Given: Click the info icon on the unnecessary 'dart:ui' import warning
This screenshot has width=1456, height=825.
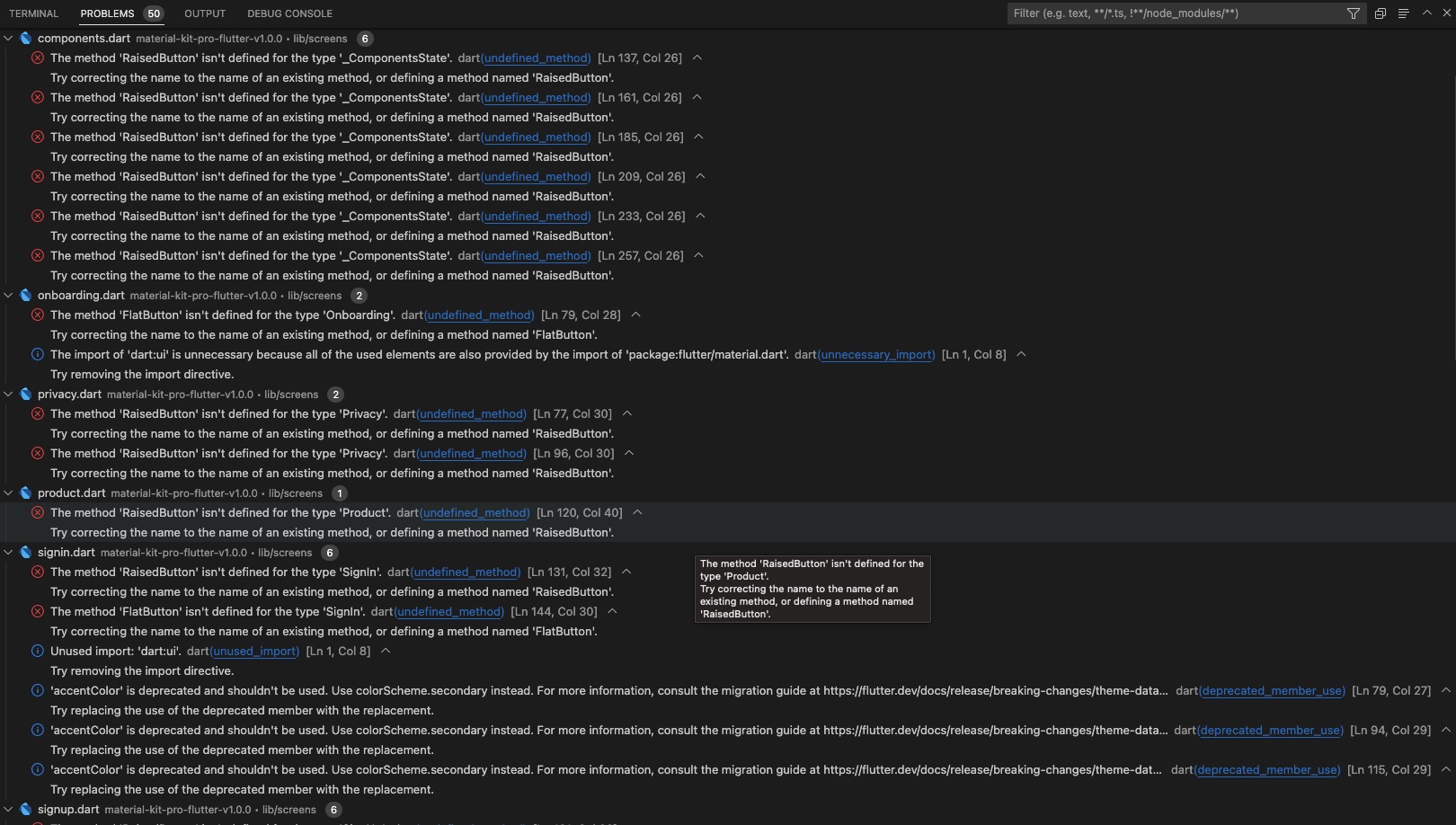Looking at the screenshot, I should pyautogui.click(x=36, y=354).
